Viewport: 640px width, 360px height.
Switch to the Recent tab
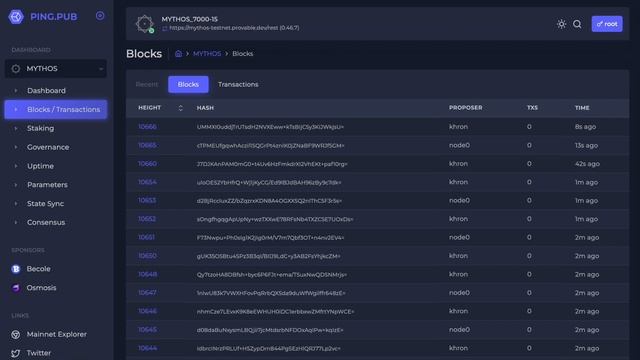pos(147,84)
